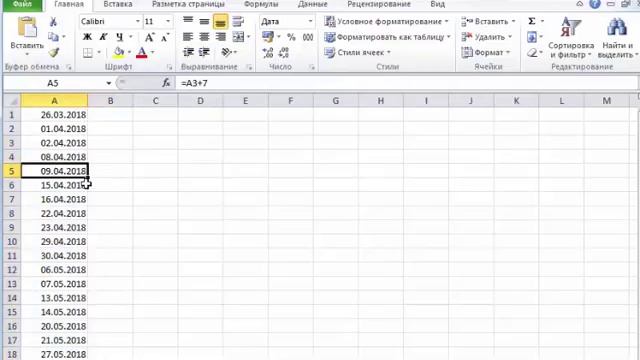Toggle the highlighted bottom align button
This screenshot has width=640, height=360.
220,22
